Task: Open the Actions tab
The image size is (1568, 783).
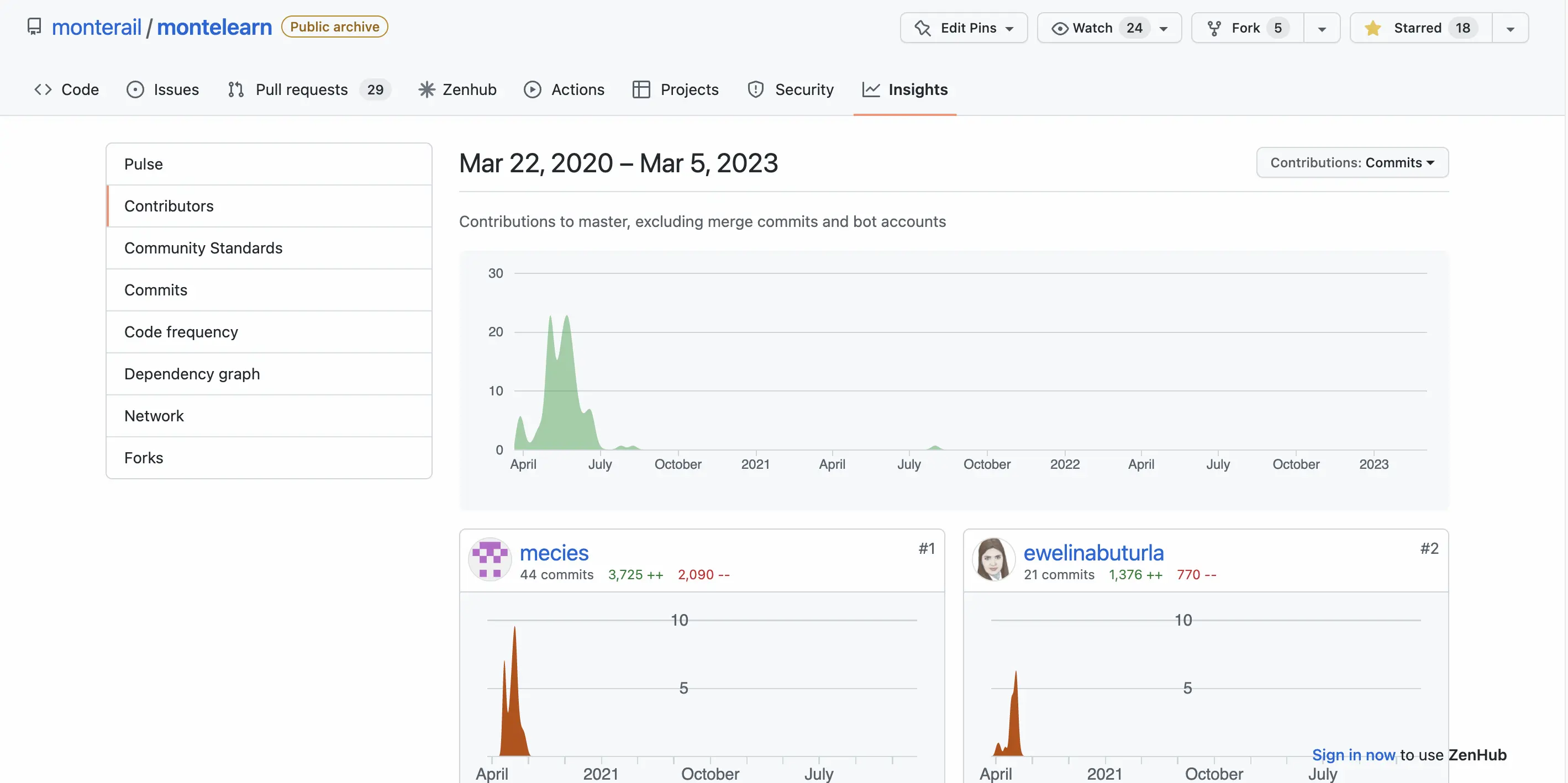Action: [564, 89]
